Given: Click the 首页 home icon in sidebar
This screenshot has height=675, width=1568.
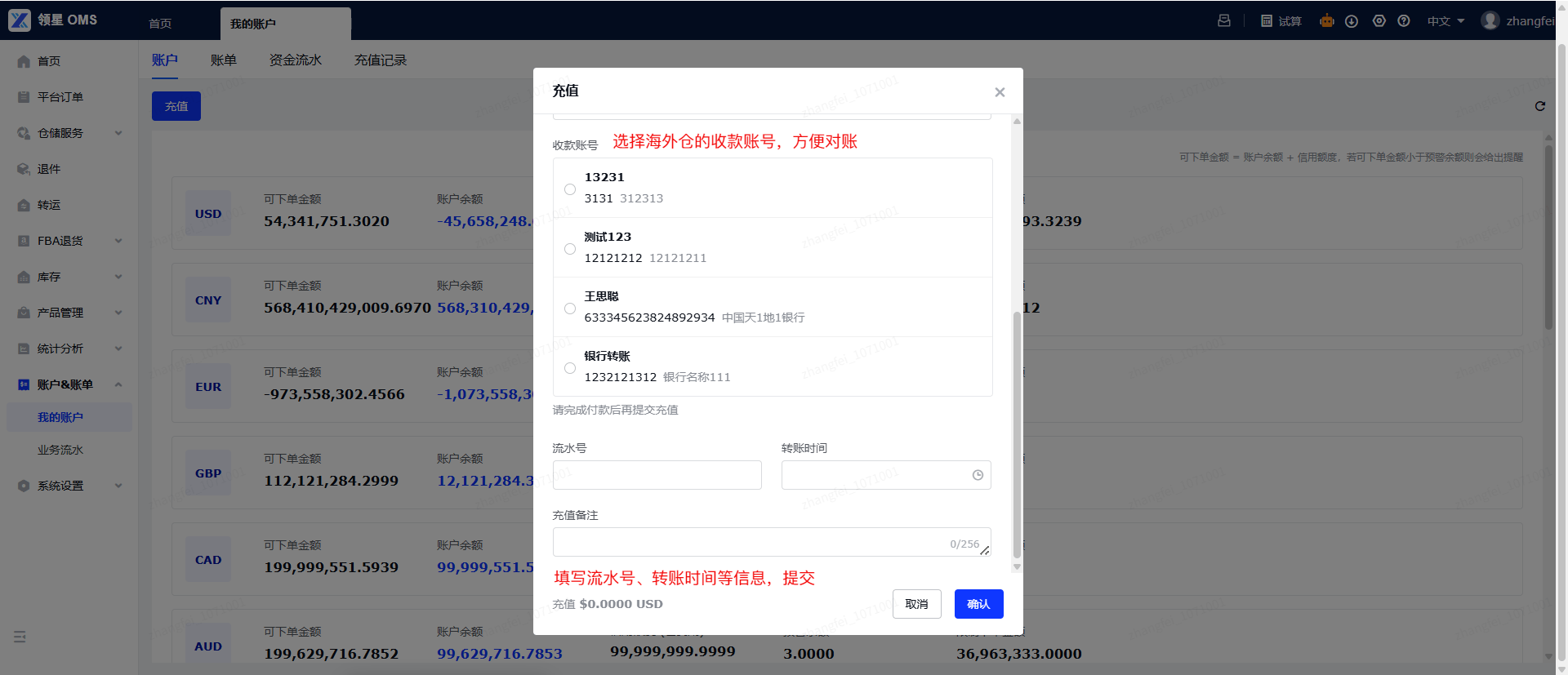Looking at the screenshot, I should [24, 61].
